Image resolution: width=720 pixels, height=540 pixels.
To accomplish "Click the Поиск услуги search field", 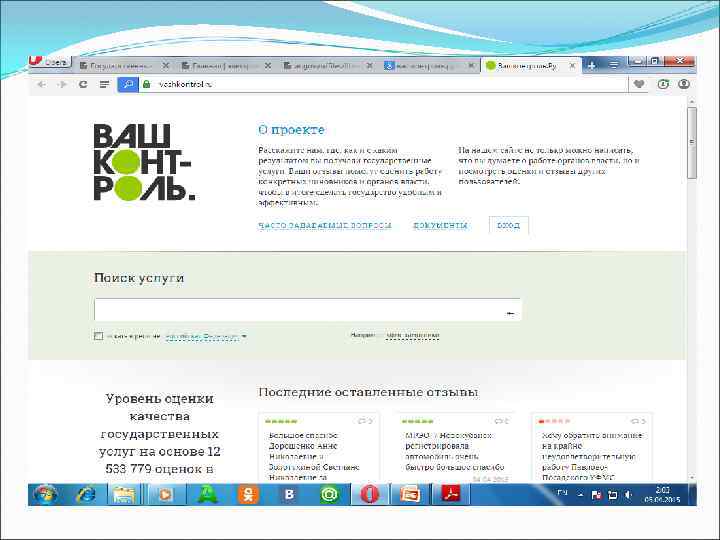I will 308,309.
